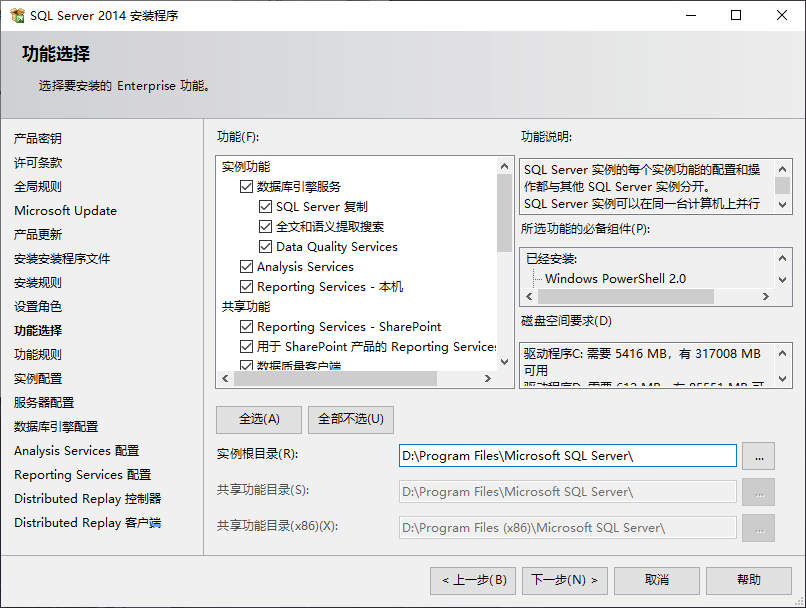
Task: Select 数据库引擎配置 step in sidebar
Action: tap(56, 427)
